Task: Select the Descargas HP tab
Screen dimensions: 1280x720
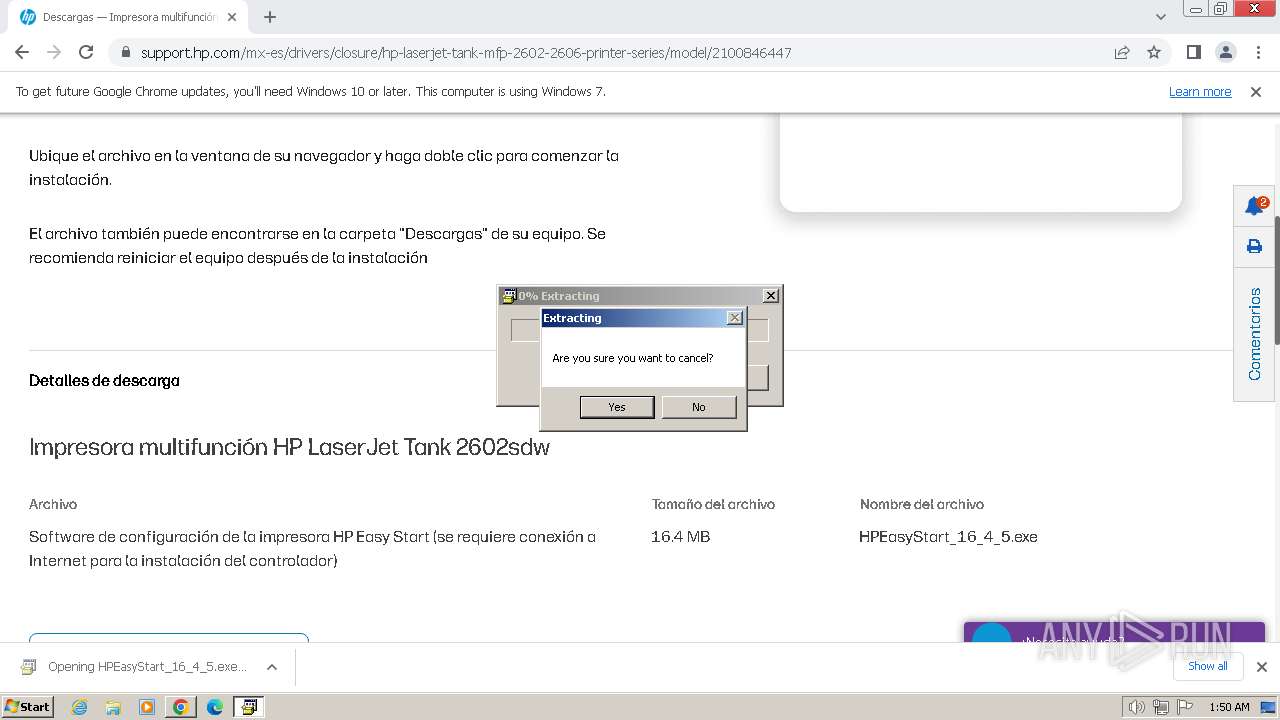Action: 128,17
